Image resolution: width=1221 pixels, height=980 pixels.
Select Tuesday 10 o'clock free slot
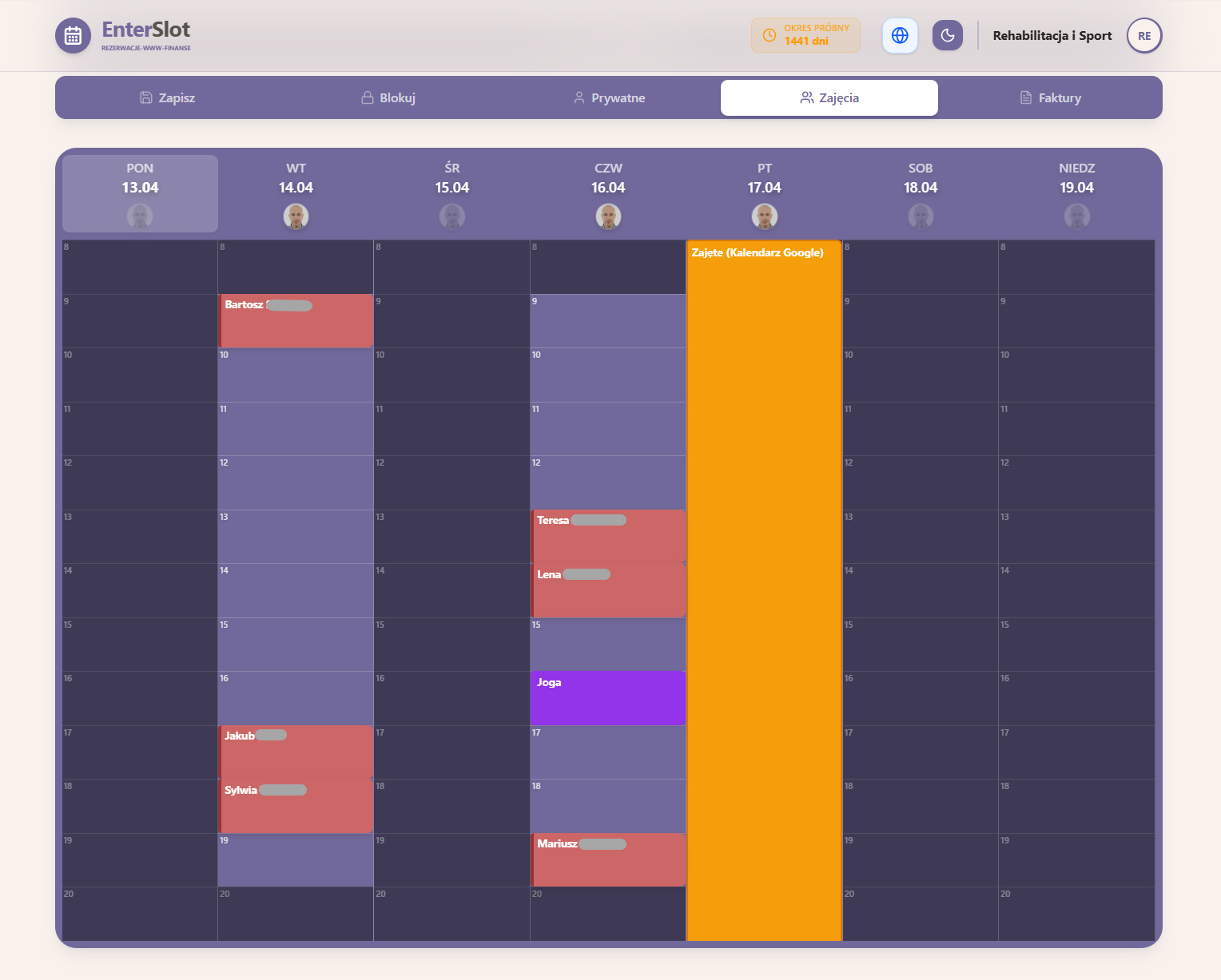[x=296, y=375]
